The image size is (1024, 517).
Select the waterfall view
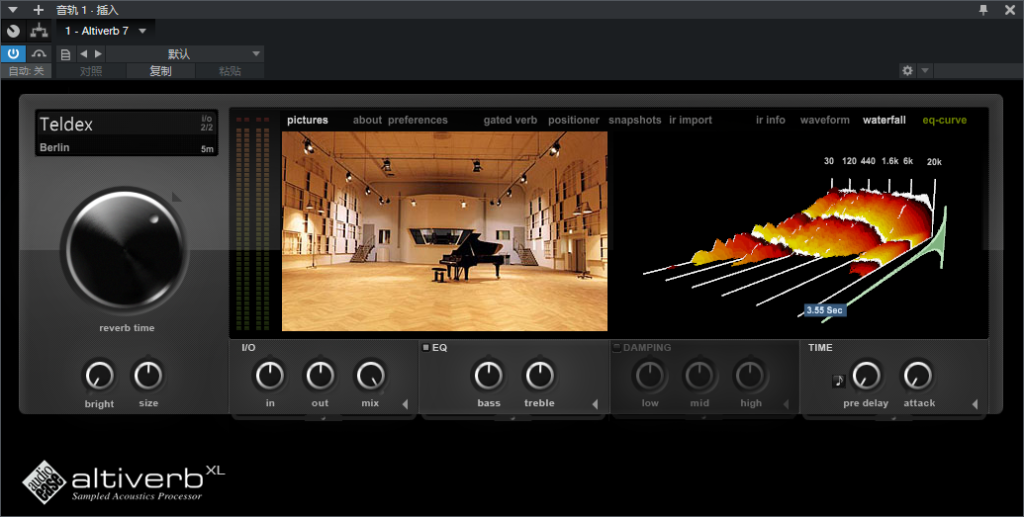(884, 120)
